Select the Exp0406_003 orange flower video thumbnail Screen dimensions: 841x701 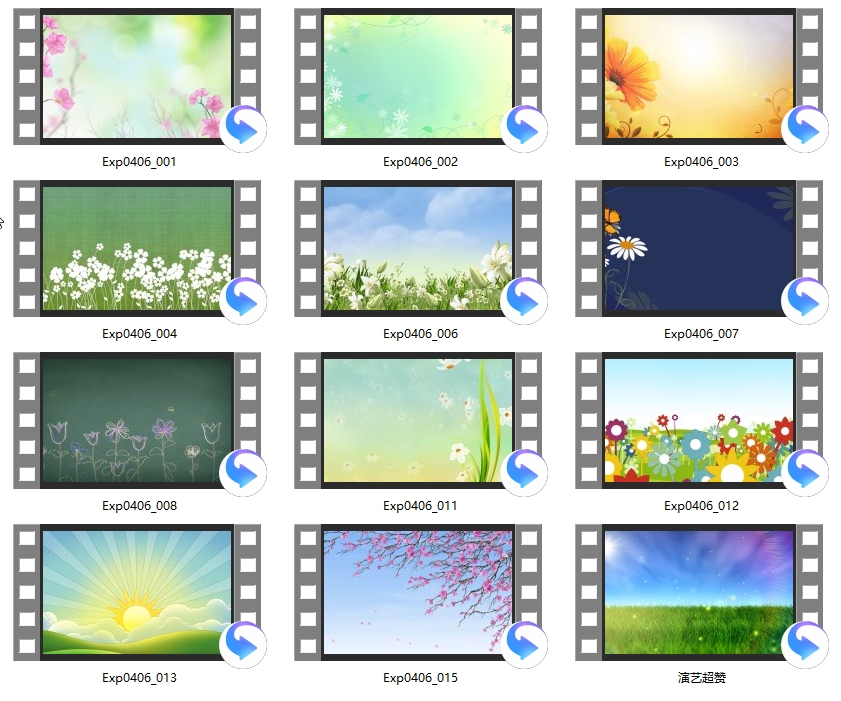(699, 76)
